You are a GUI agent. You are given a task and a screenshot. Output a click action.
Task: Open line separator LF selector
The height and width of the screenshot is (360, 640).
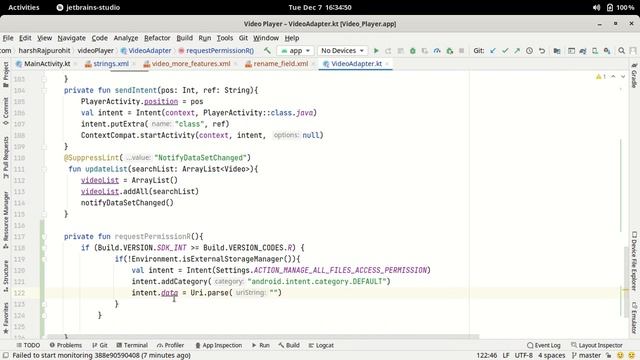pos(506,356)
